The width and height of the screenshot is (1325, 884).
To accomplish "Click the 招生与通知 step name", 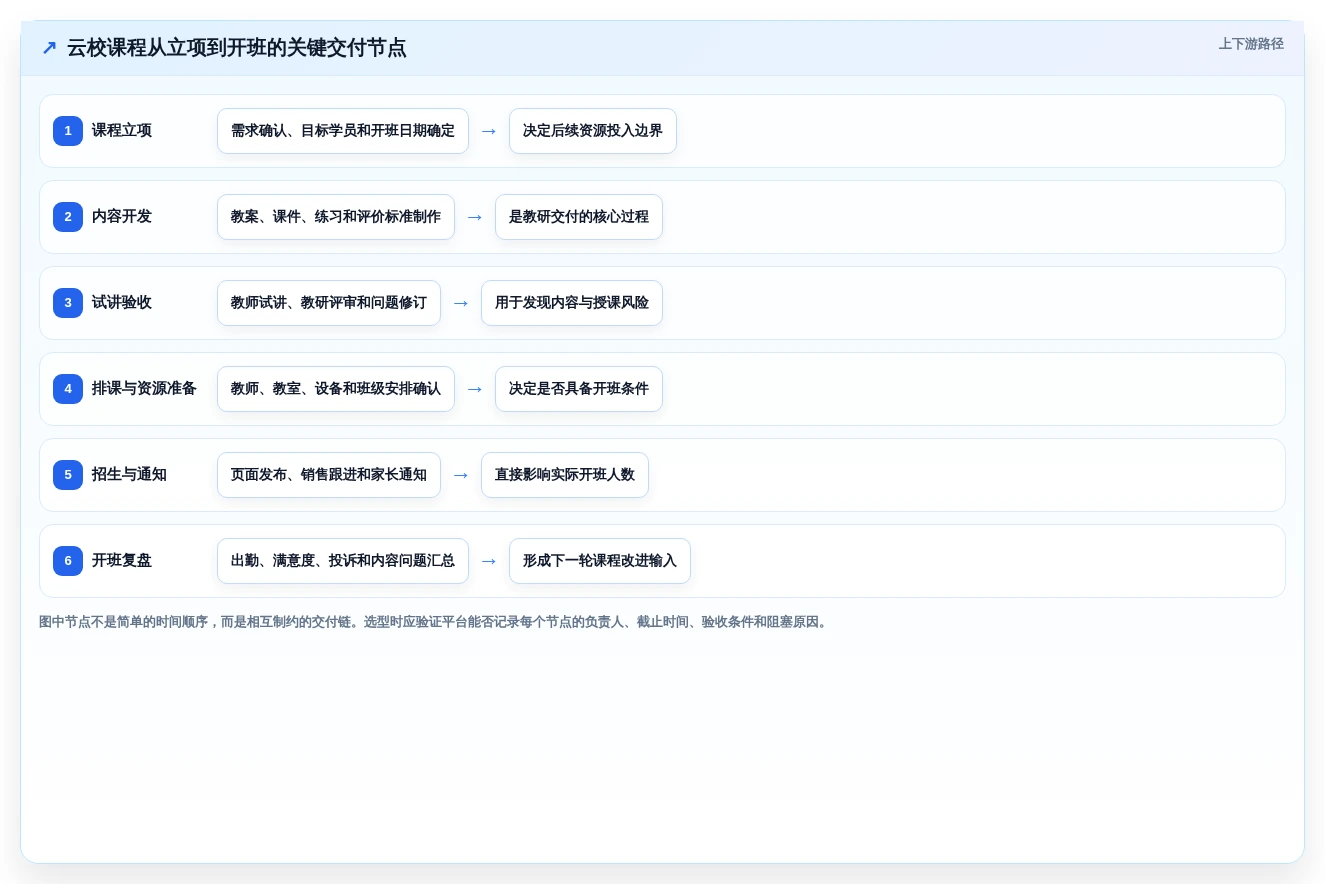I will 129,475.
